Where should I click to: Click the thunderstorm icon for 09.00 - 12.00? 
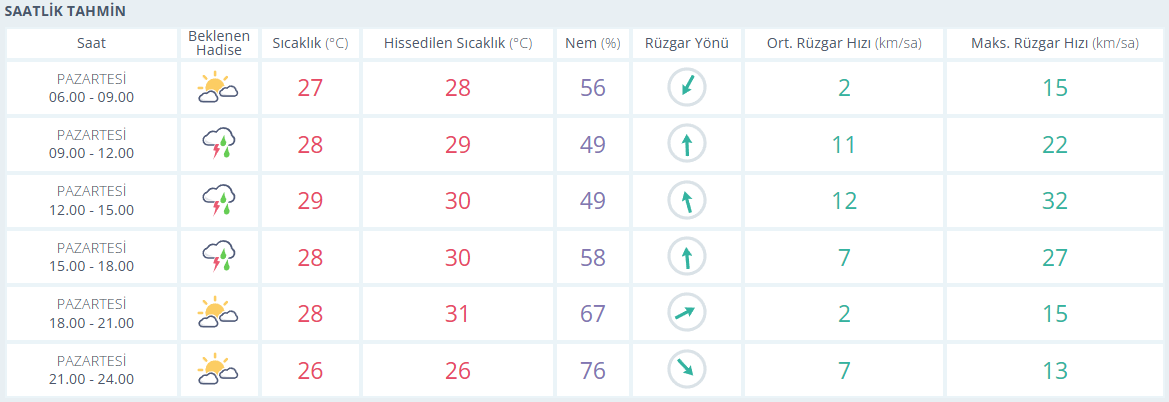(218, 144)
